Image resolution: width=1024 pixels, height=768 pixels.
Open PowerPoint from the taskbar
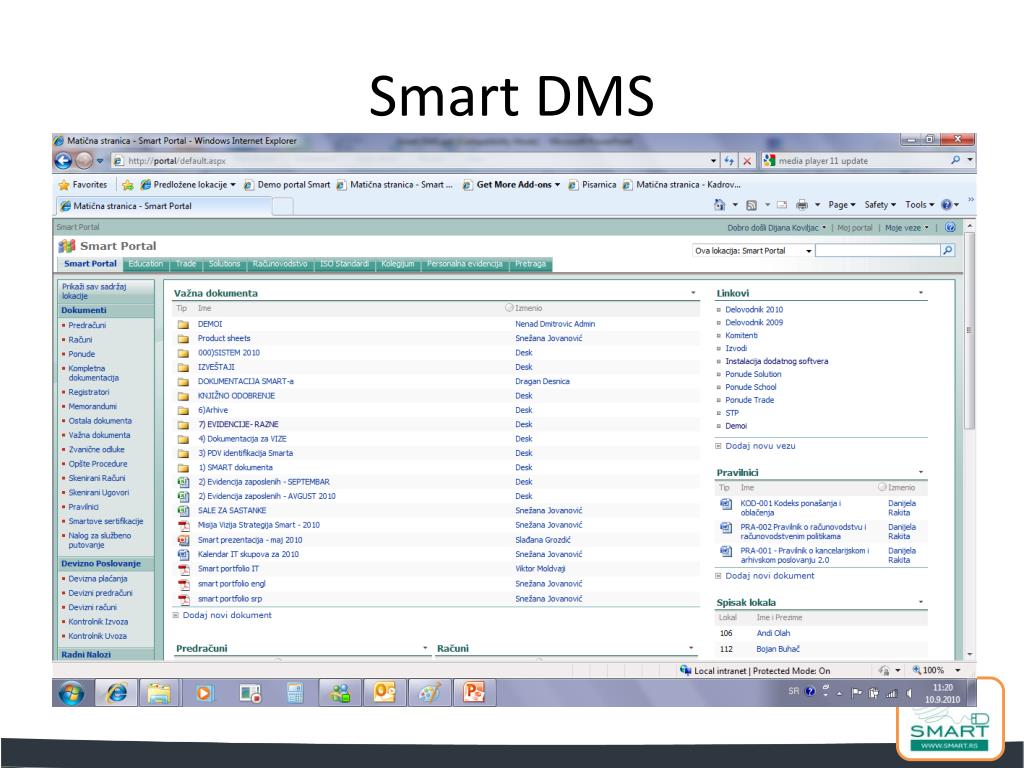click(473, 693)
